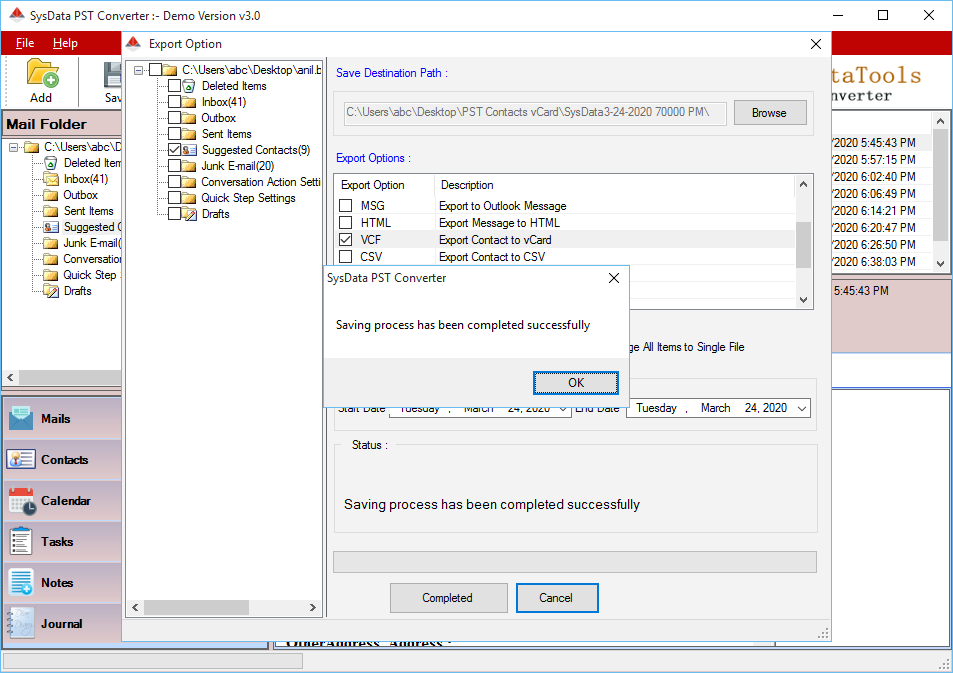Switch to the Calendar view
This screenshot has height=673, width=953.
[63, 500]
